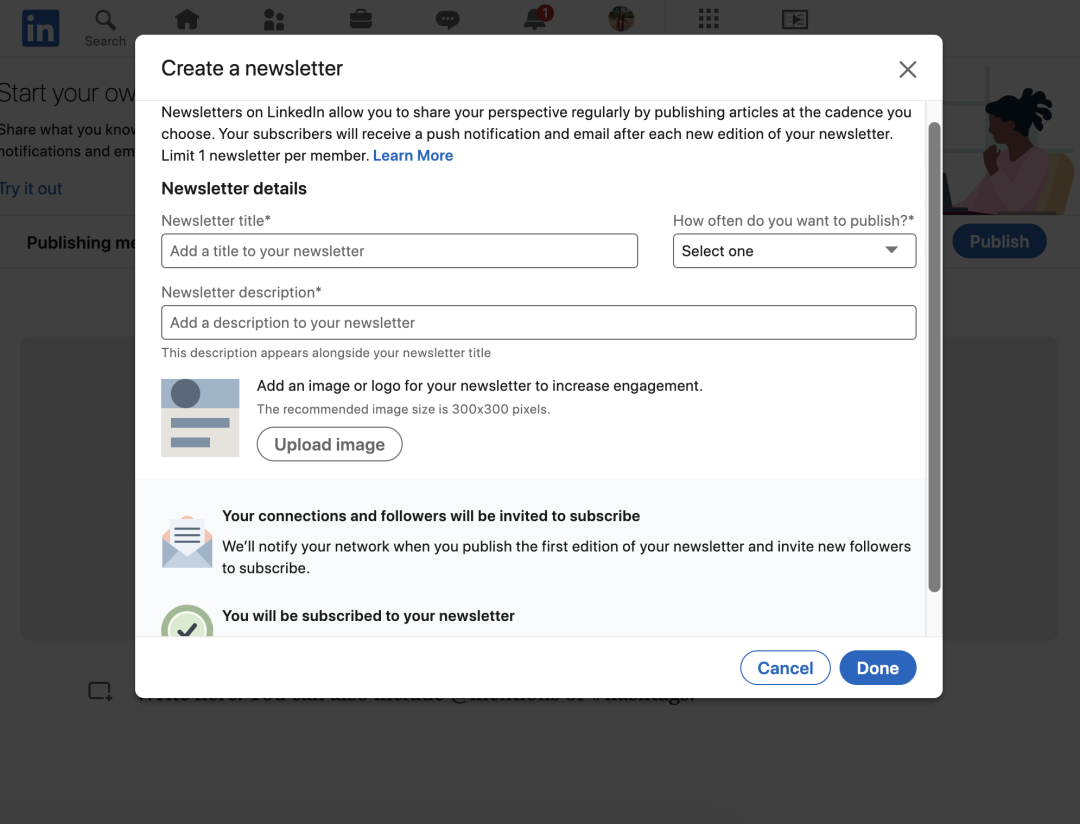Check Notifications with the red badge
The height and width of the screenshot is (824, 1080).
click(533, 19)
